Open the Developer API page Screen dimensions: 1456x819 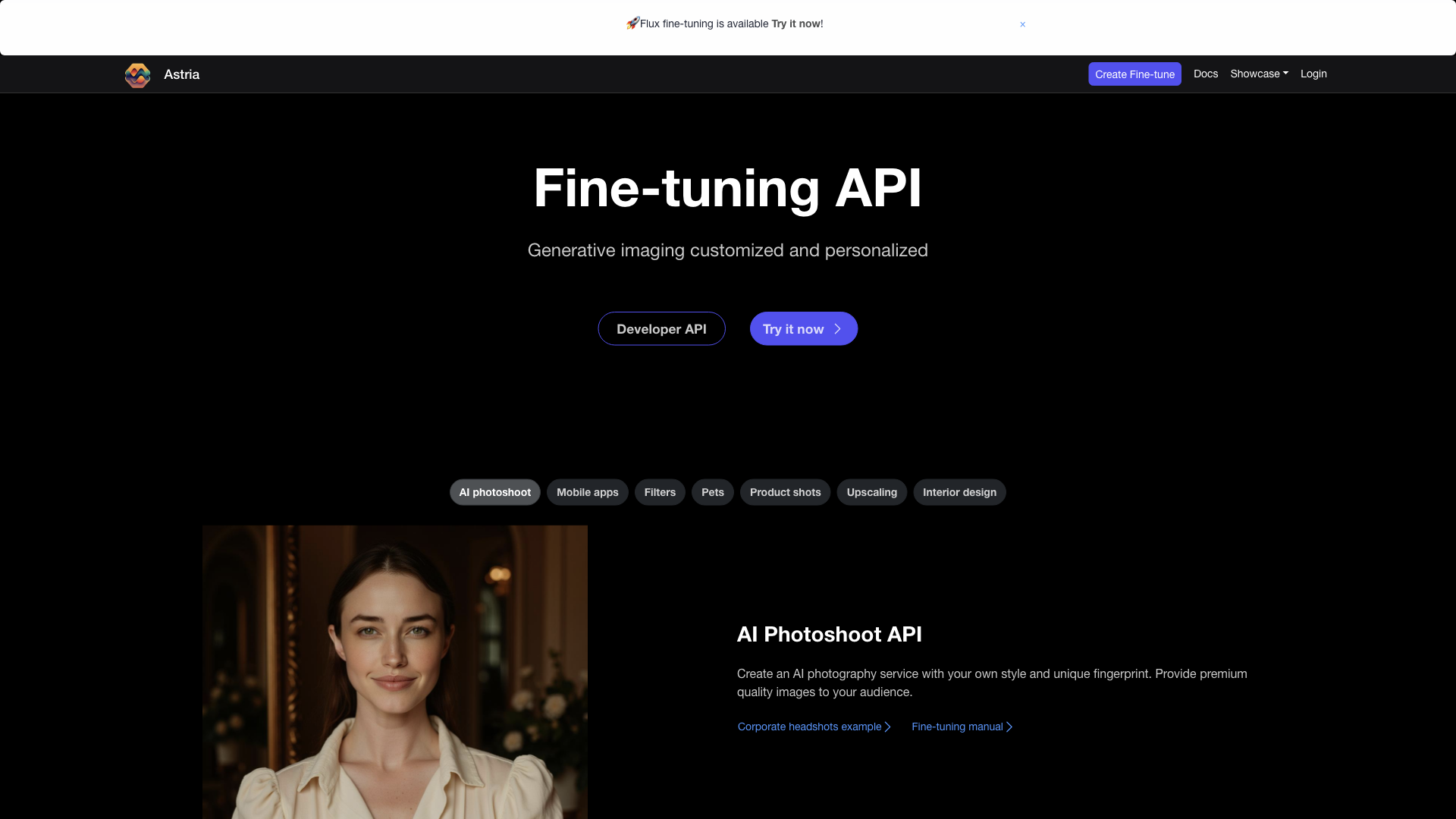661,328
